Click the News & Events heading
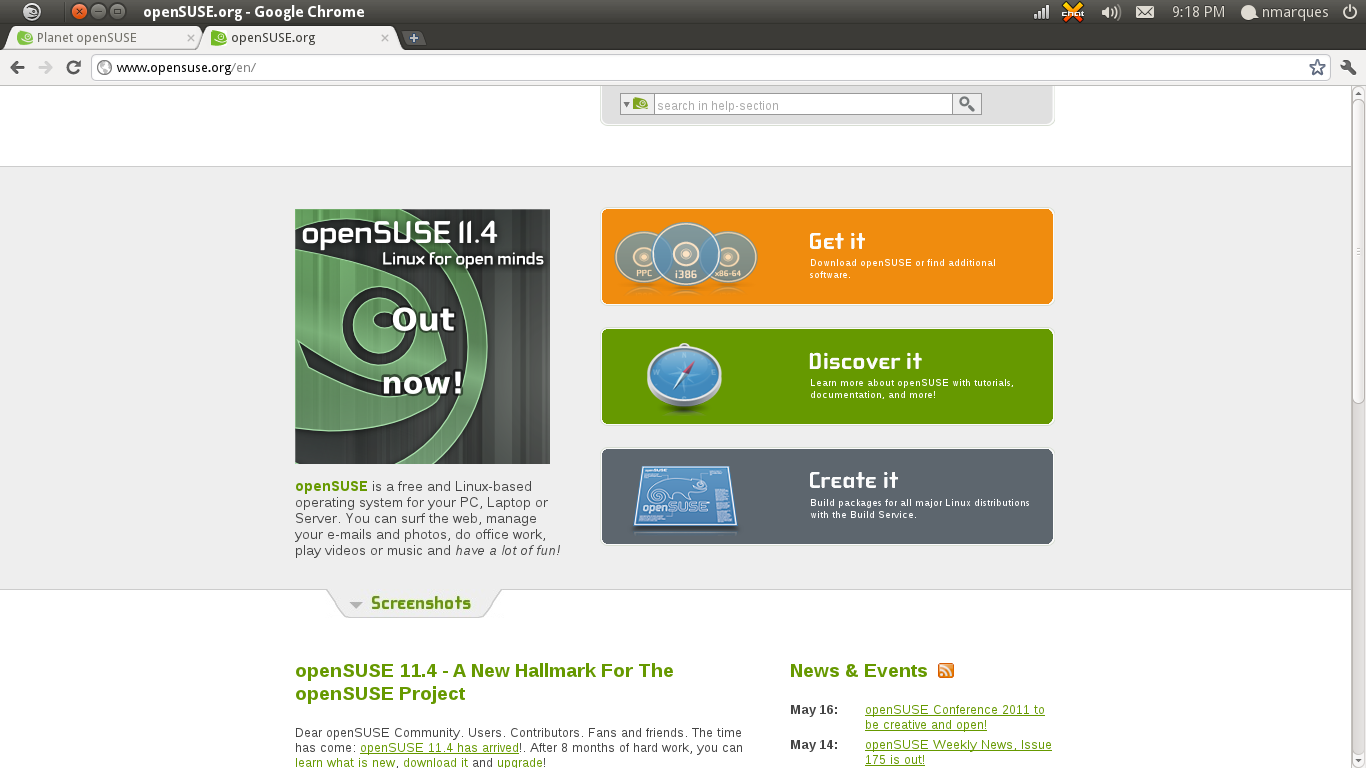Screen dimensions: 1366x768 click(858, 671)
